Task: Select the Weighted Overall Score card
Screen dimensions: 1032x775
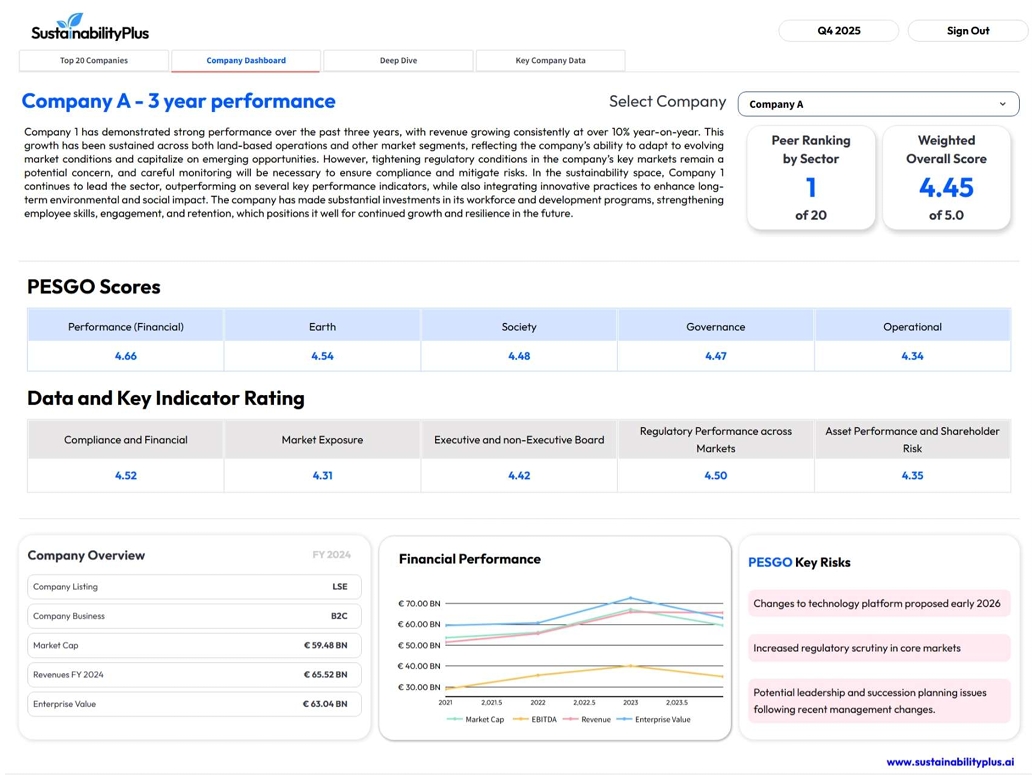Action: [x=946, y=177]
